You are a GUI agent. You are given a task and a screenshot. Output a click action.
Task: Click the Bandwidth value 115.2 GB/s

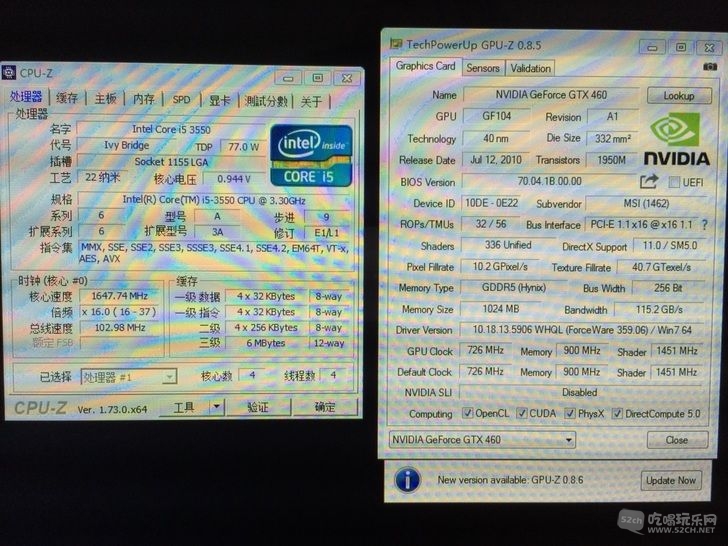click(x=659, y=309)
